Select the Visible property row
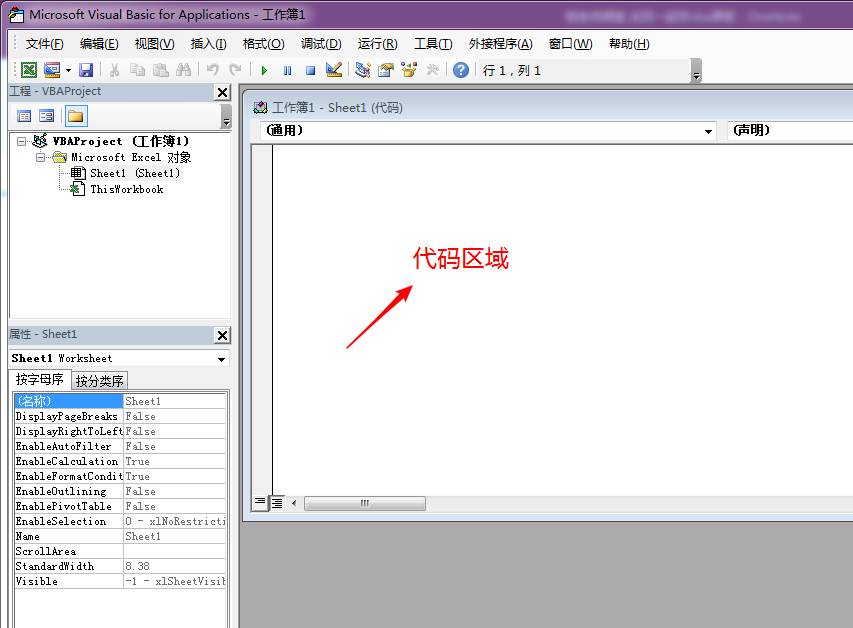The width and height of the screenshot is (853, 628). 120,581
